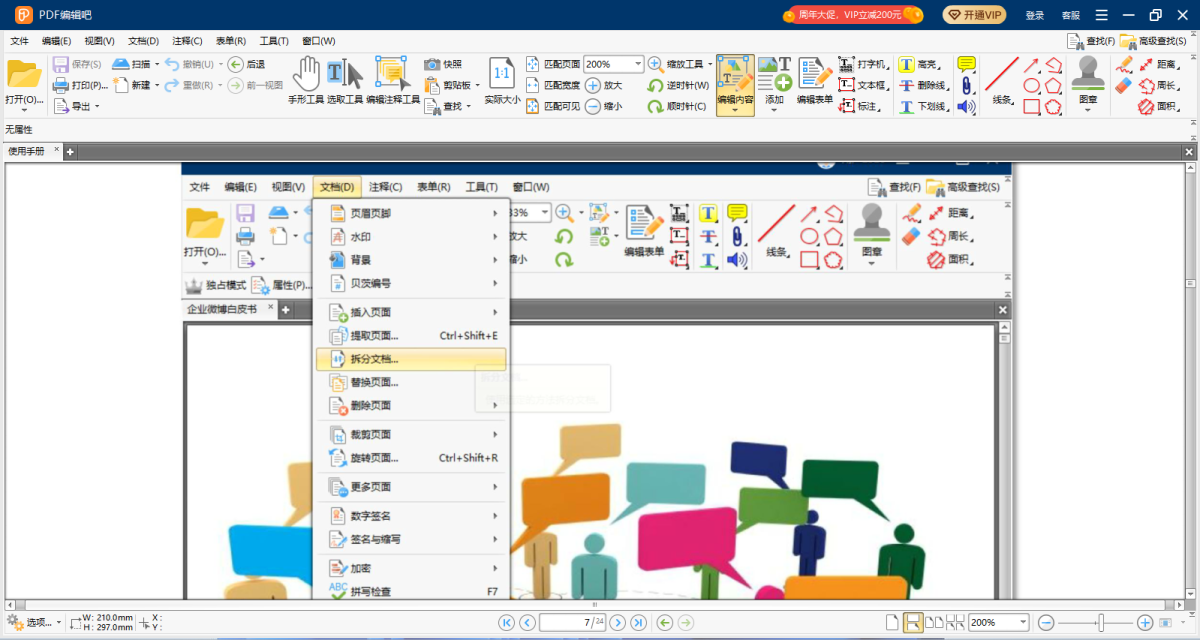Click the Snapshot camera icon (快照)

click(433, 64)
